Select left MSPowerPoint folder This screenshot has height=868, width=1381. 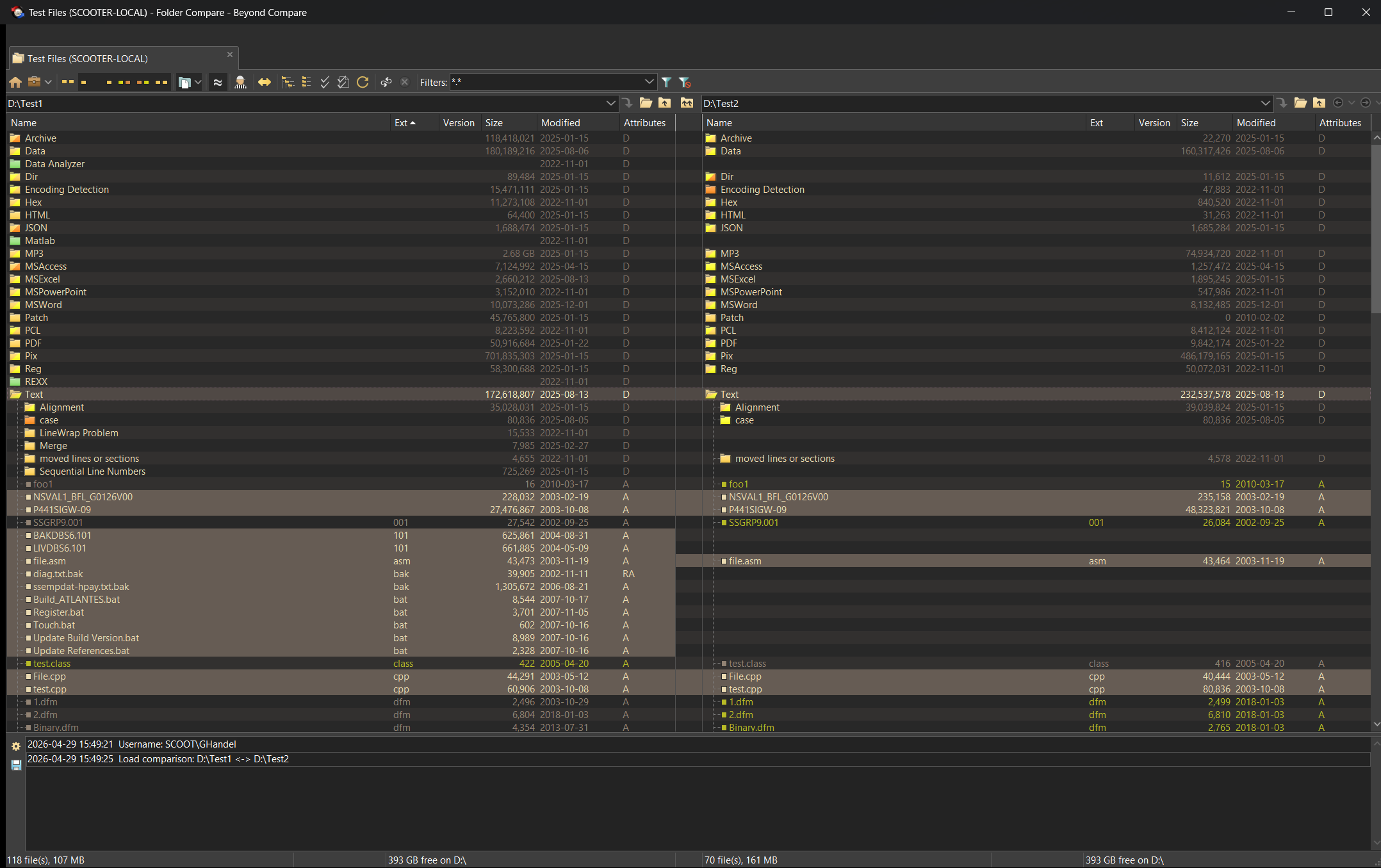(x=56, y=292)
